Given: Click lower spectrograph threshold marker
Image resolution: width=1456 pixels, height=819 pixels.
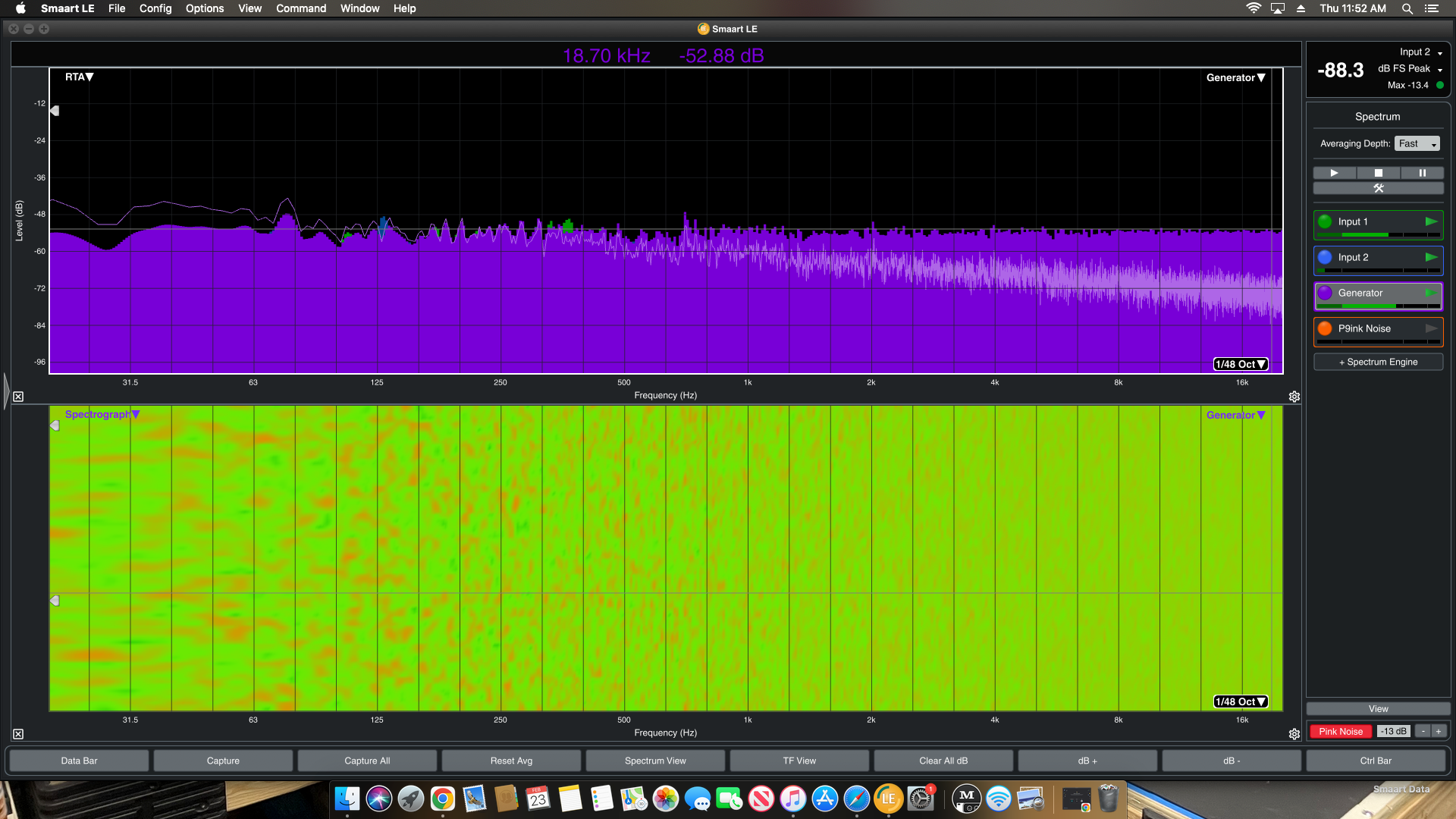Looking at the screenshot, I should tap(55, 601).
